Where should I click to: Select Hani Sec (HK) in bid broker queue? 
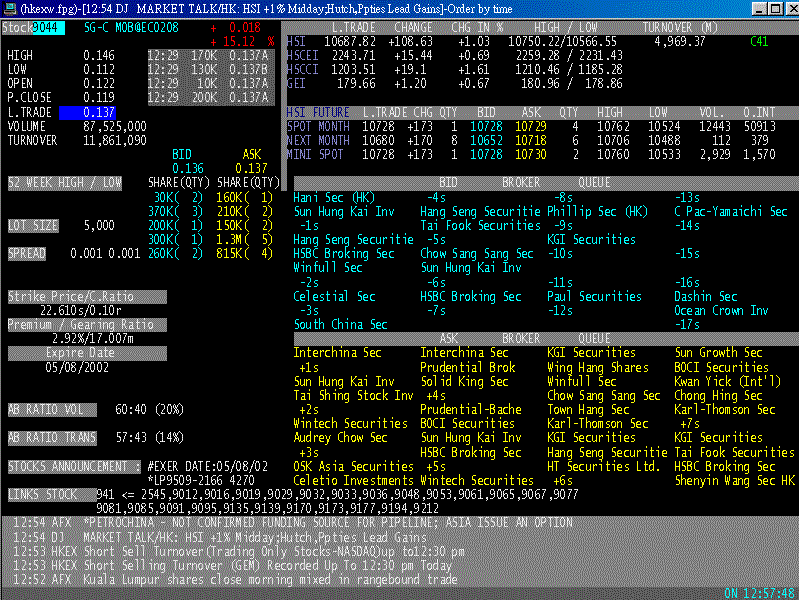click(x=334, y=197)
